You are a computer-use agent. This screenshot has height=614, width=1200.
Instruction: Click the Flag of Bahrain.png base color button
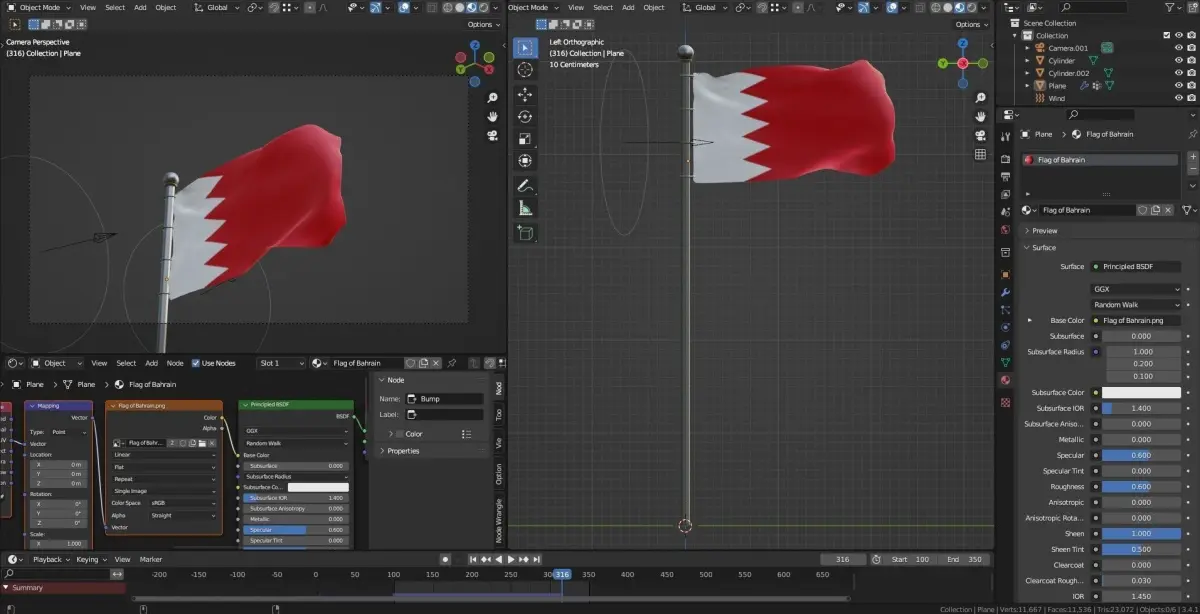coord(1136,320)
